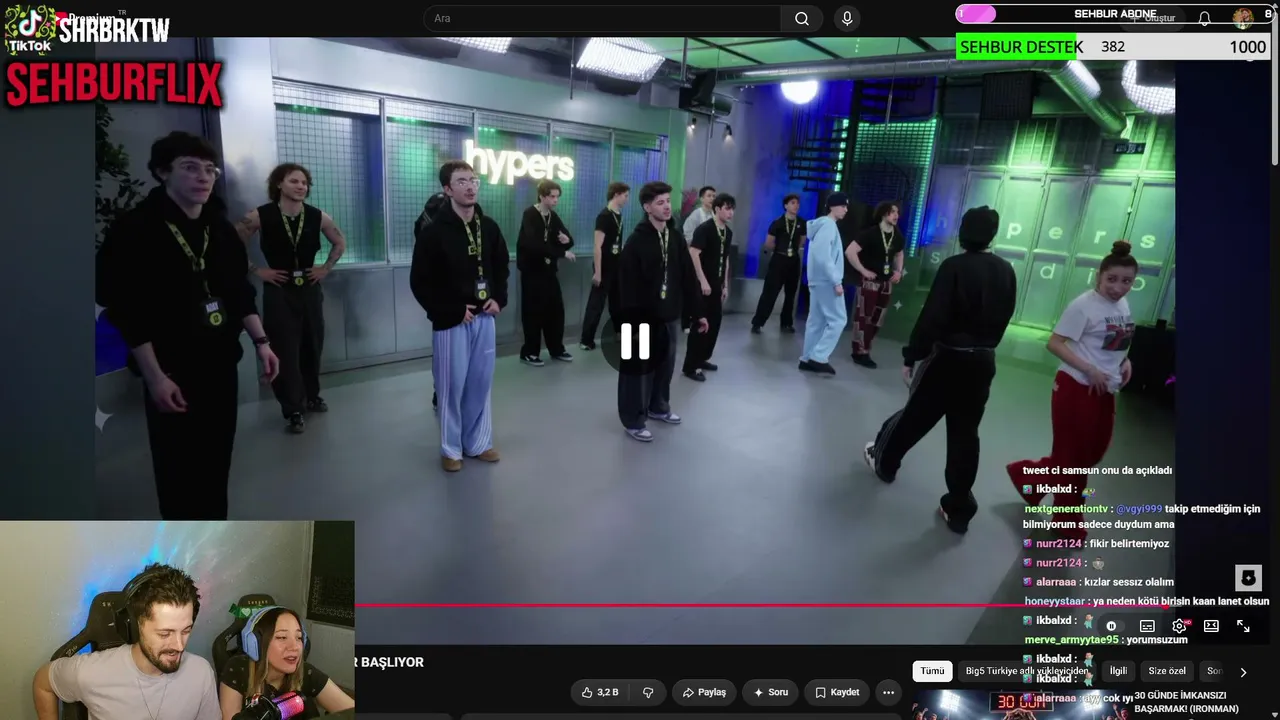Select the Tümü filter chip
Screen dimensions: 1280x720
coord(932,671)
